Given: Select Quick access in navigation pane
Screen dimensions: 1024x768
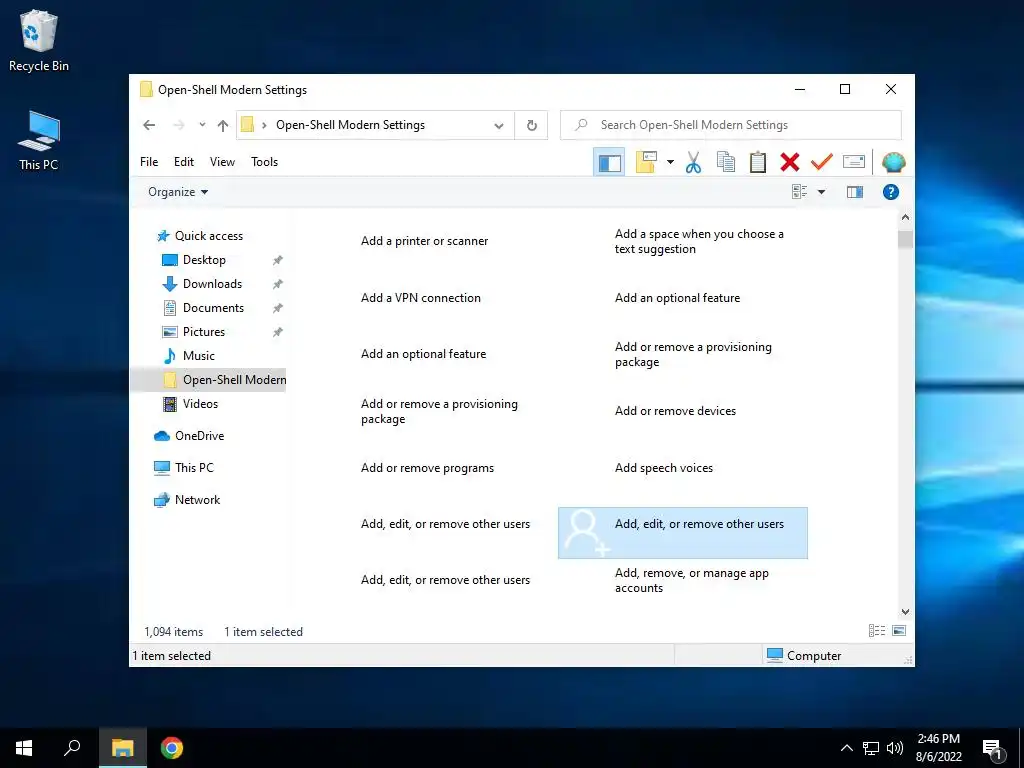Looking at the screenshot, I should coord(208,236).
